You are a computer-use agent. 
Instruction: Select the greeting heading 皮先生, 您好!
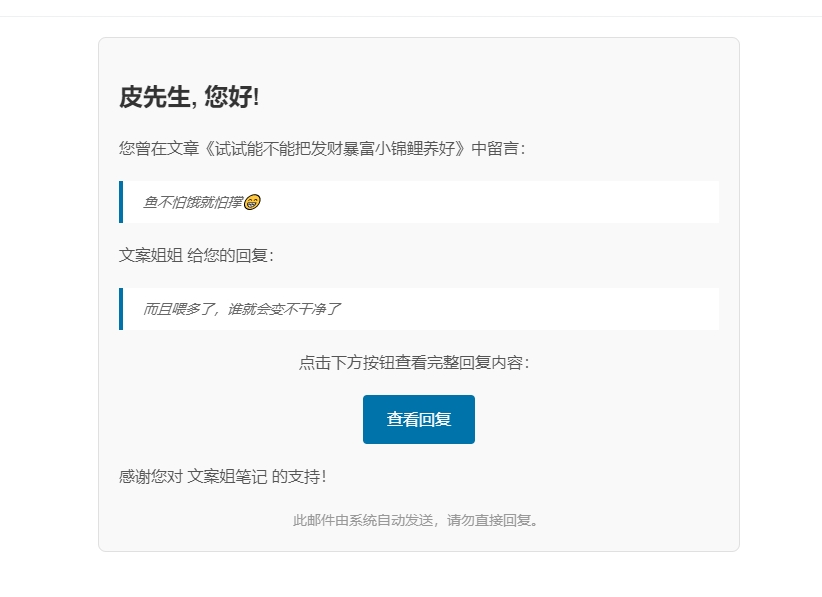189,97
